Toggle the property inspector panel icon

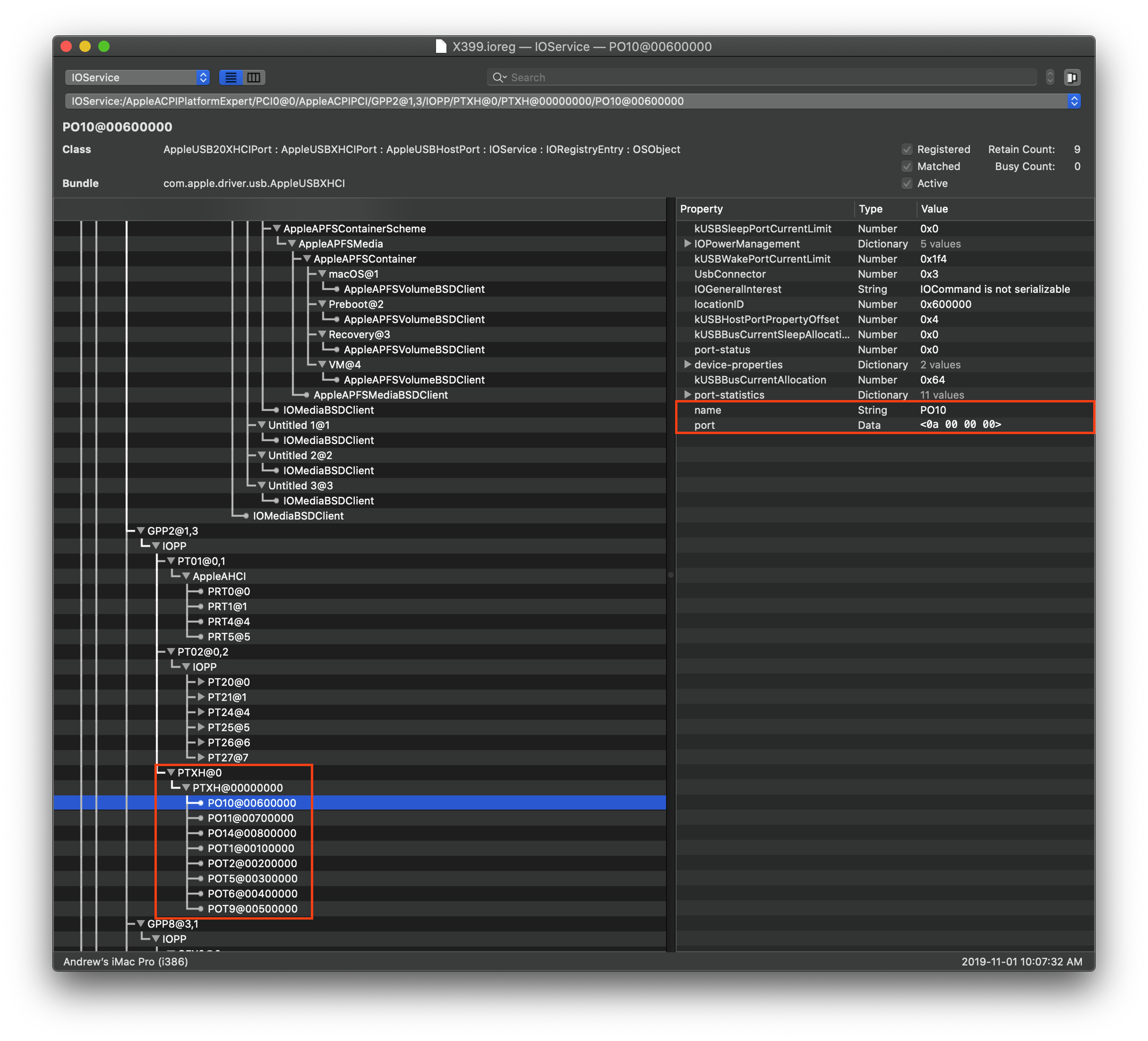1072,77
